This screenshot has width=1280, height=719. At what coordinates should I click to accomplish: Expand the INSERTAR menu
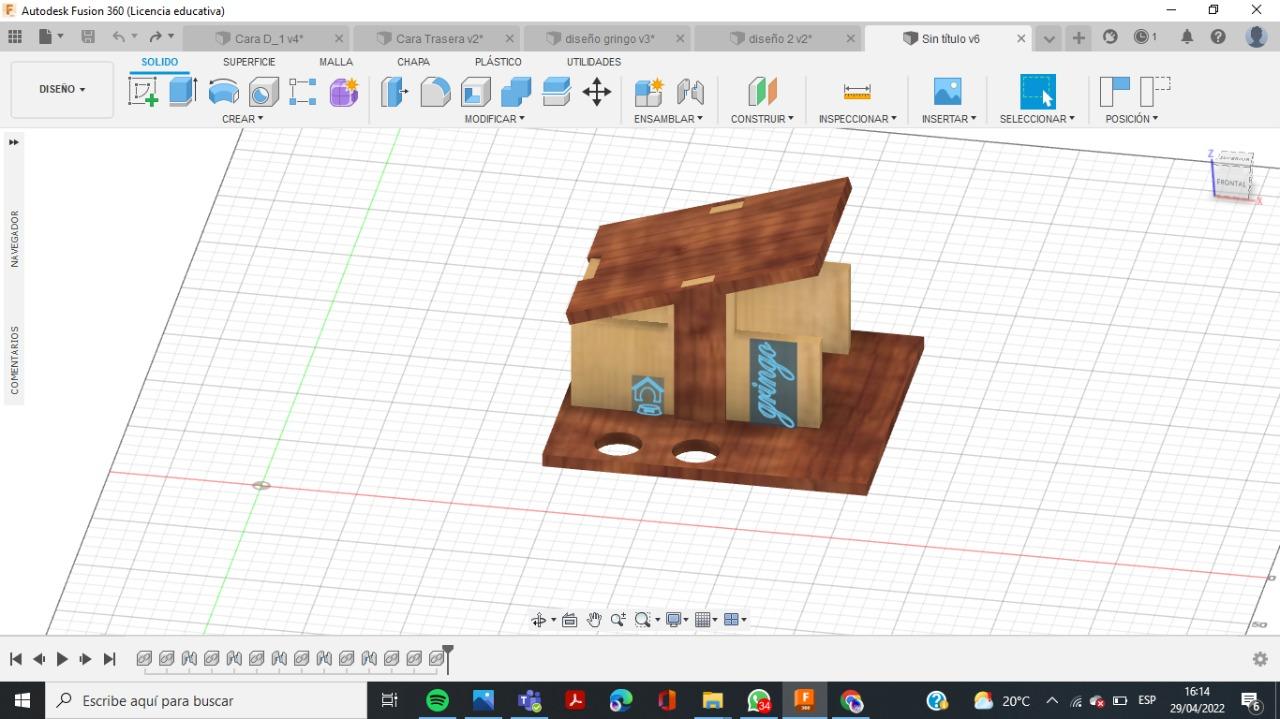click(x=948, y=119)
